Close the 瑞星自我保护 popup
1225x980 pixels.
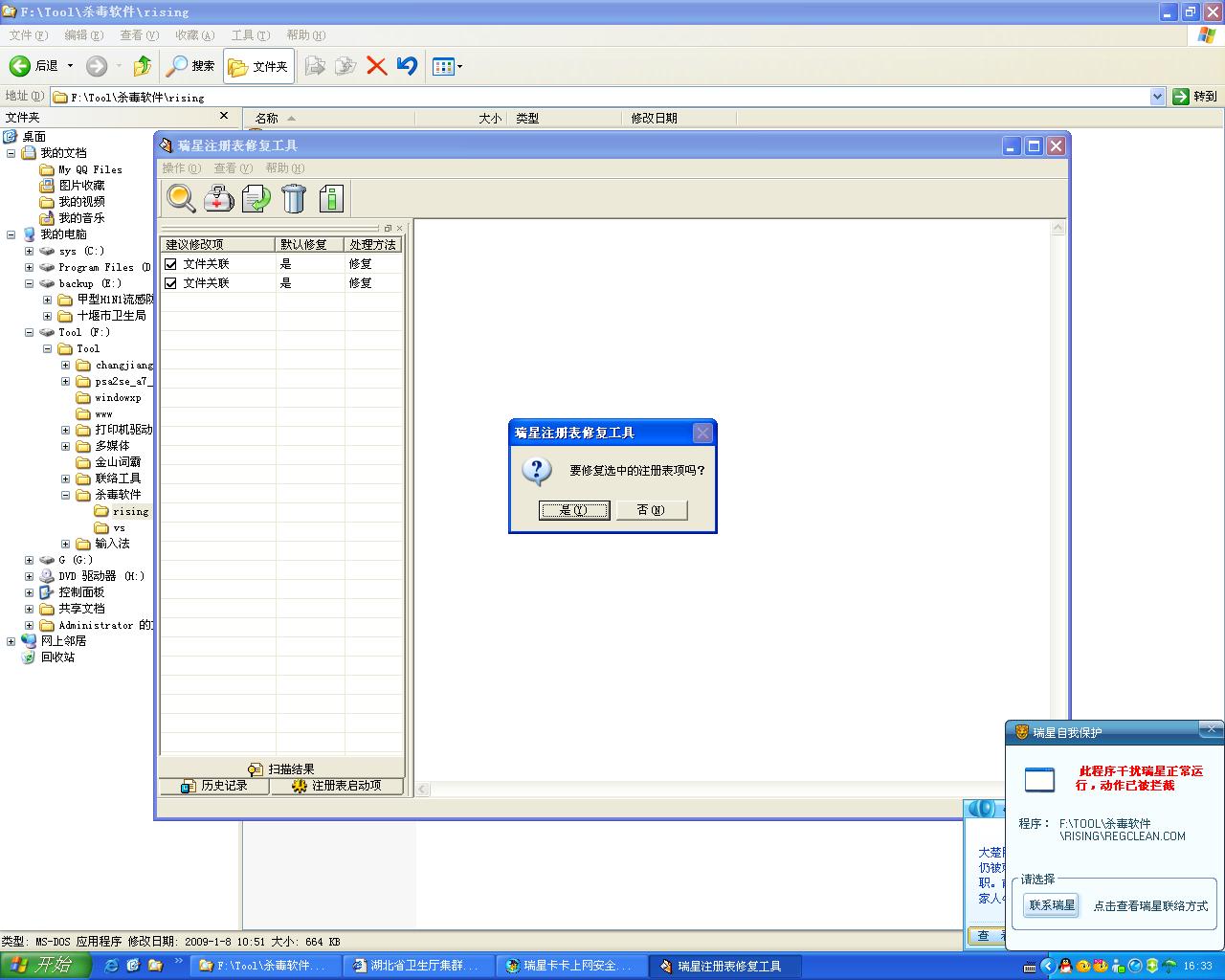pos(1211,730)
